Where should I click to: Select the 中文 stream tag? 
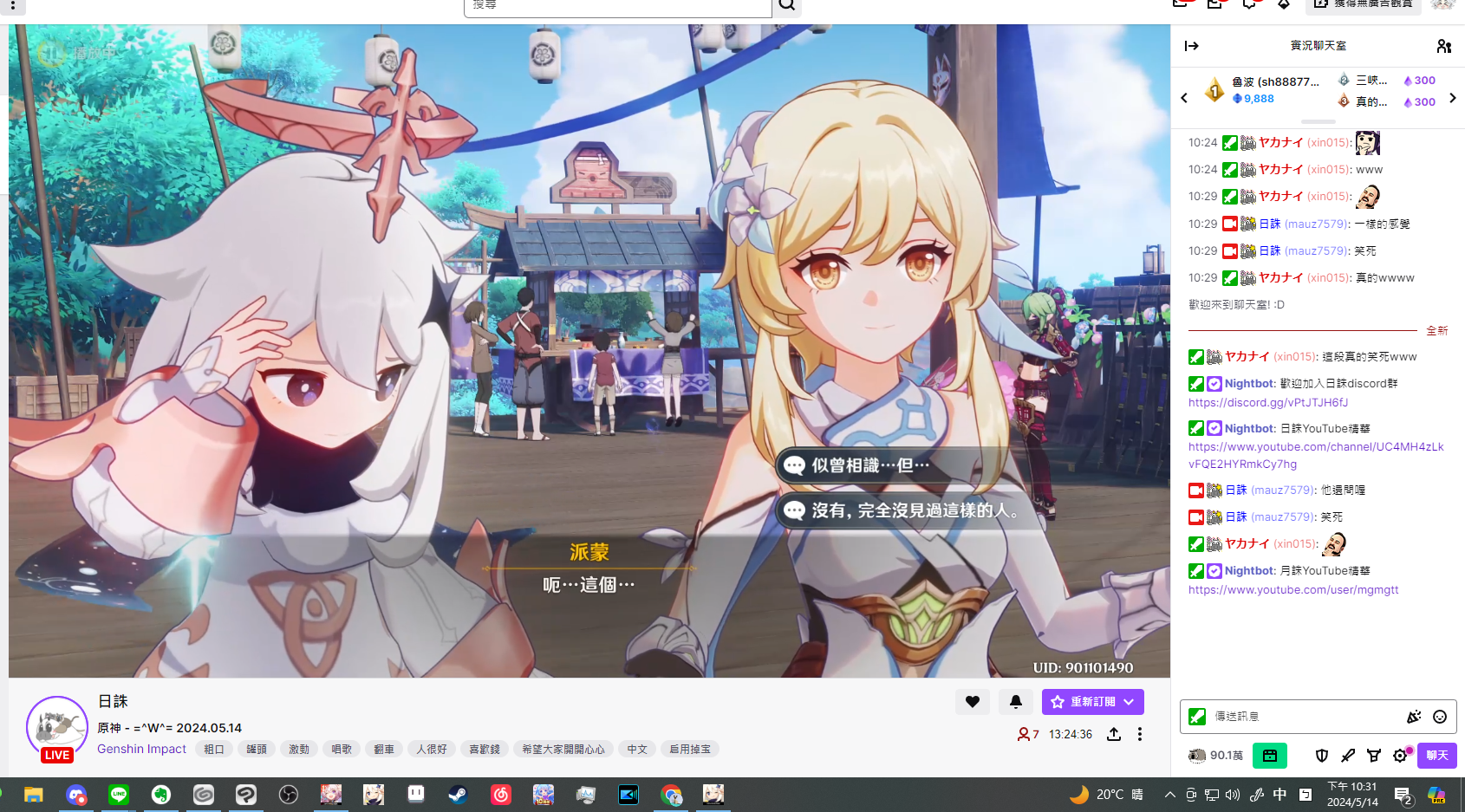pyautogui.click(x=637, y=749)
